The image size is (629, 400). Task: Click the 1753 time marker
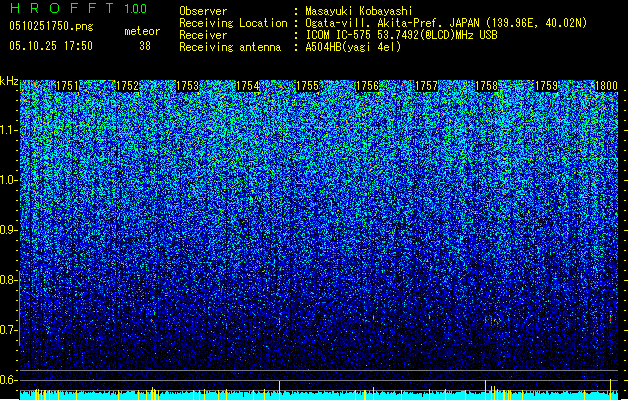tap(187, 86)
